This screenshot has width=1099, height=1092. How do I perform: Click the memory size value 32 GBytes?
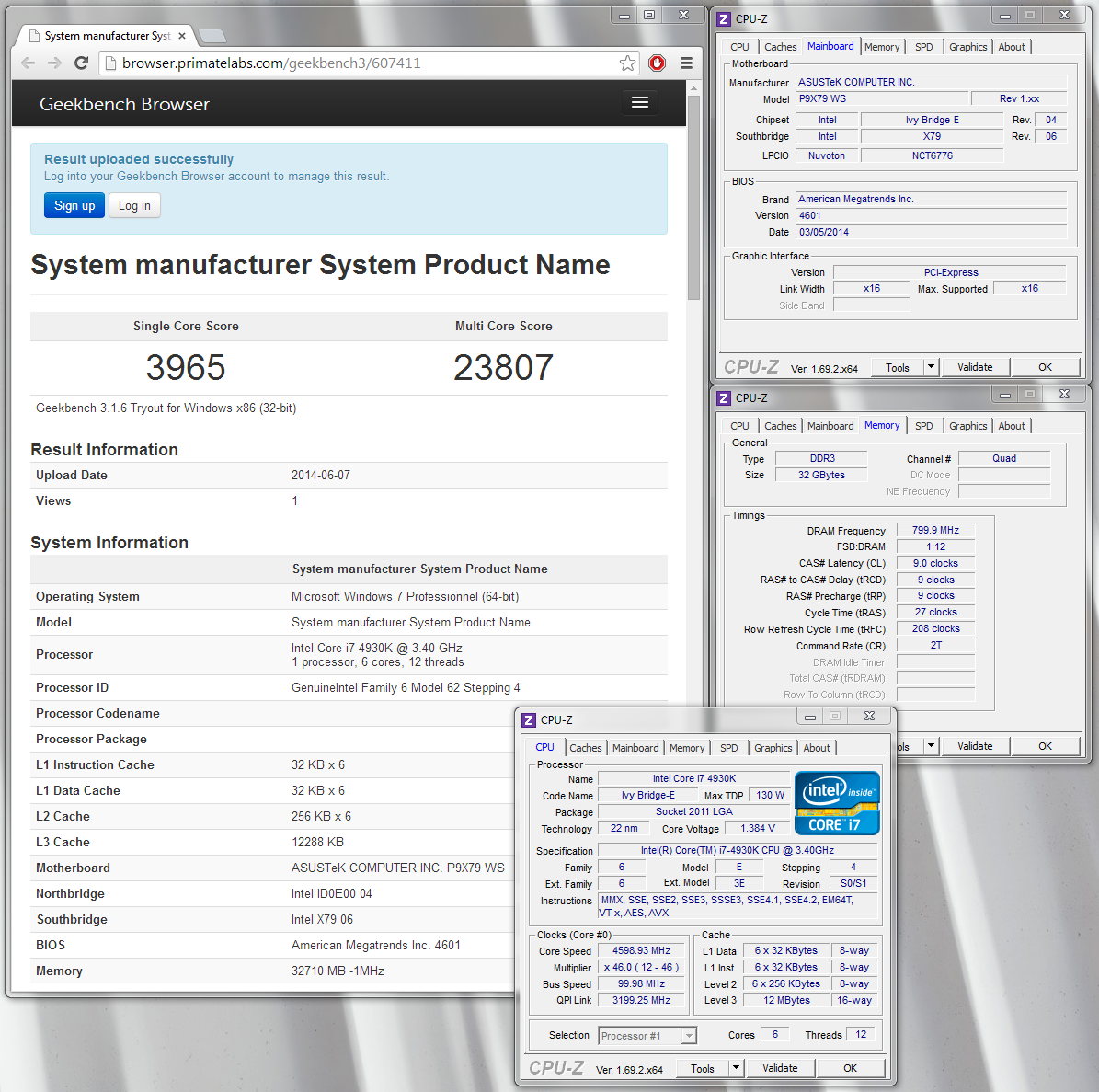click(821, 475)
